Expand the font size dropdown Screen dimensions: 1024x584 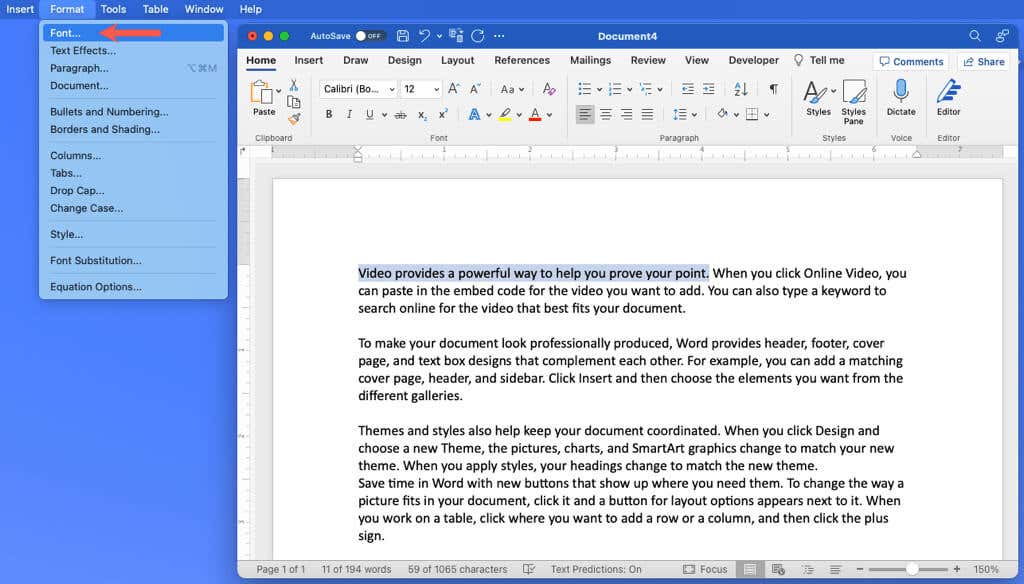point(421,89)
